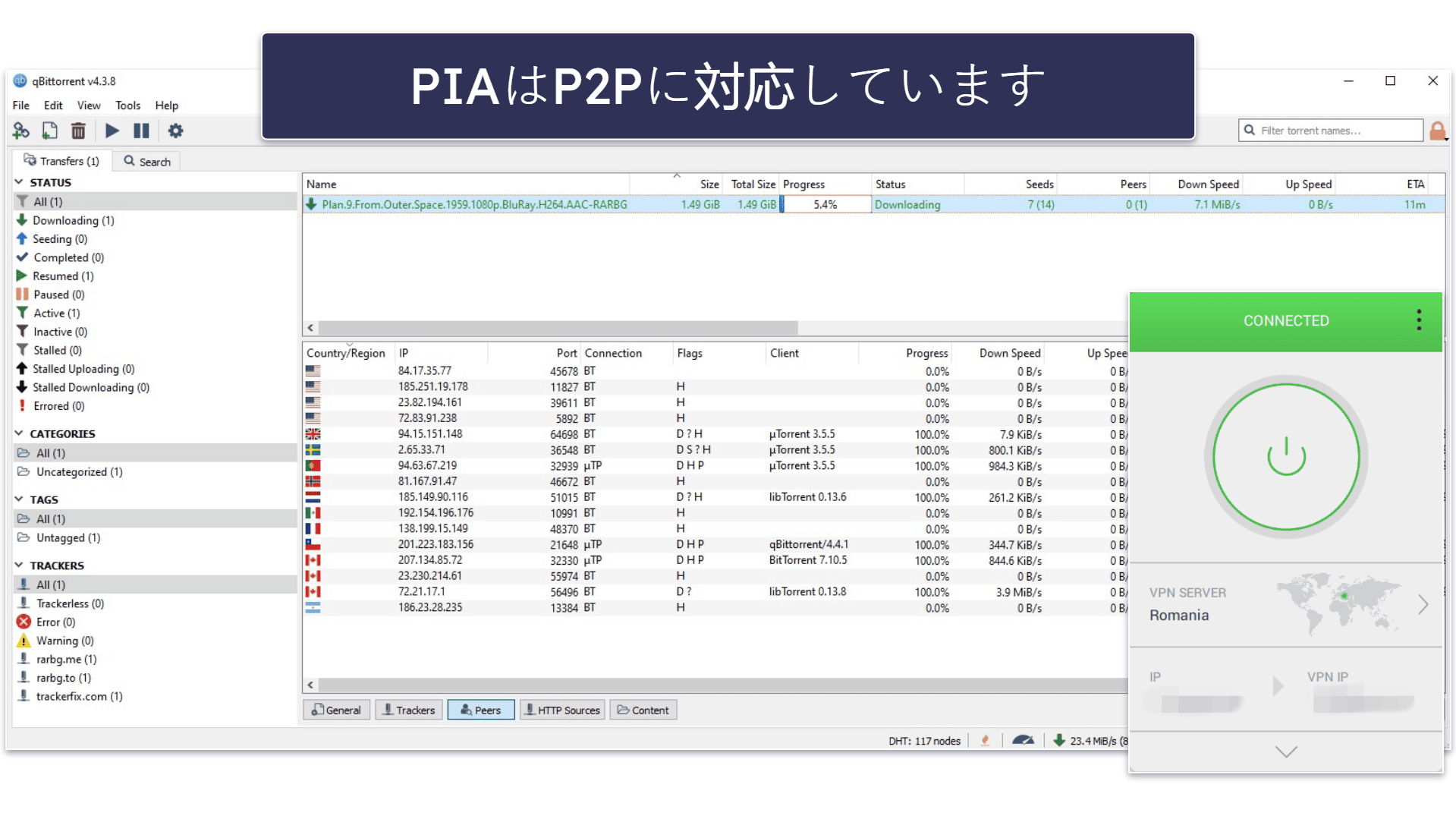Click the lock UI icon beside filter field
This screenshot has width=1456, height=819.
[1437, 131]
